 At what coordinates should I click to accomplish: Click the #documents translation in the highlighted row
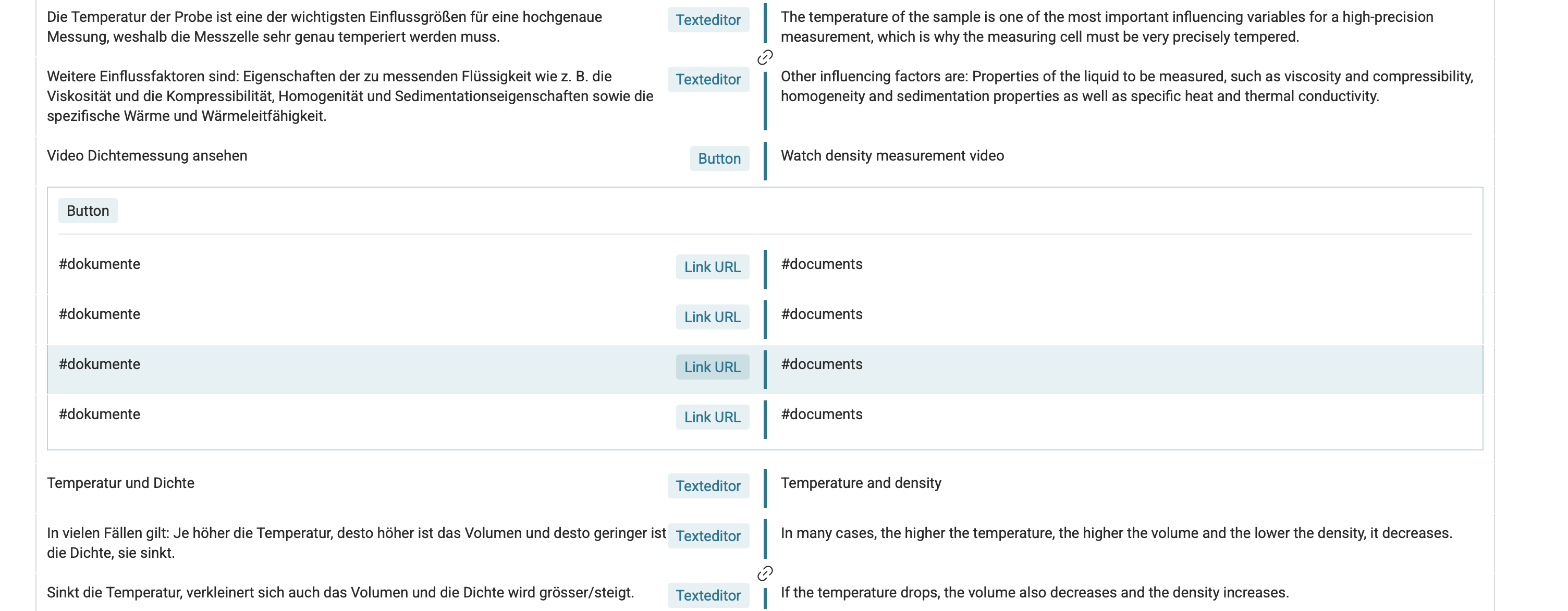click(821, 364)
